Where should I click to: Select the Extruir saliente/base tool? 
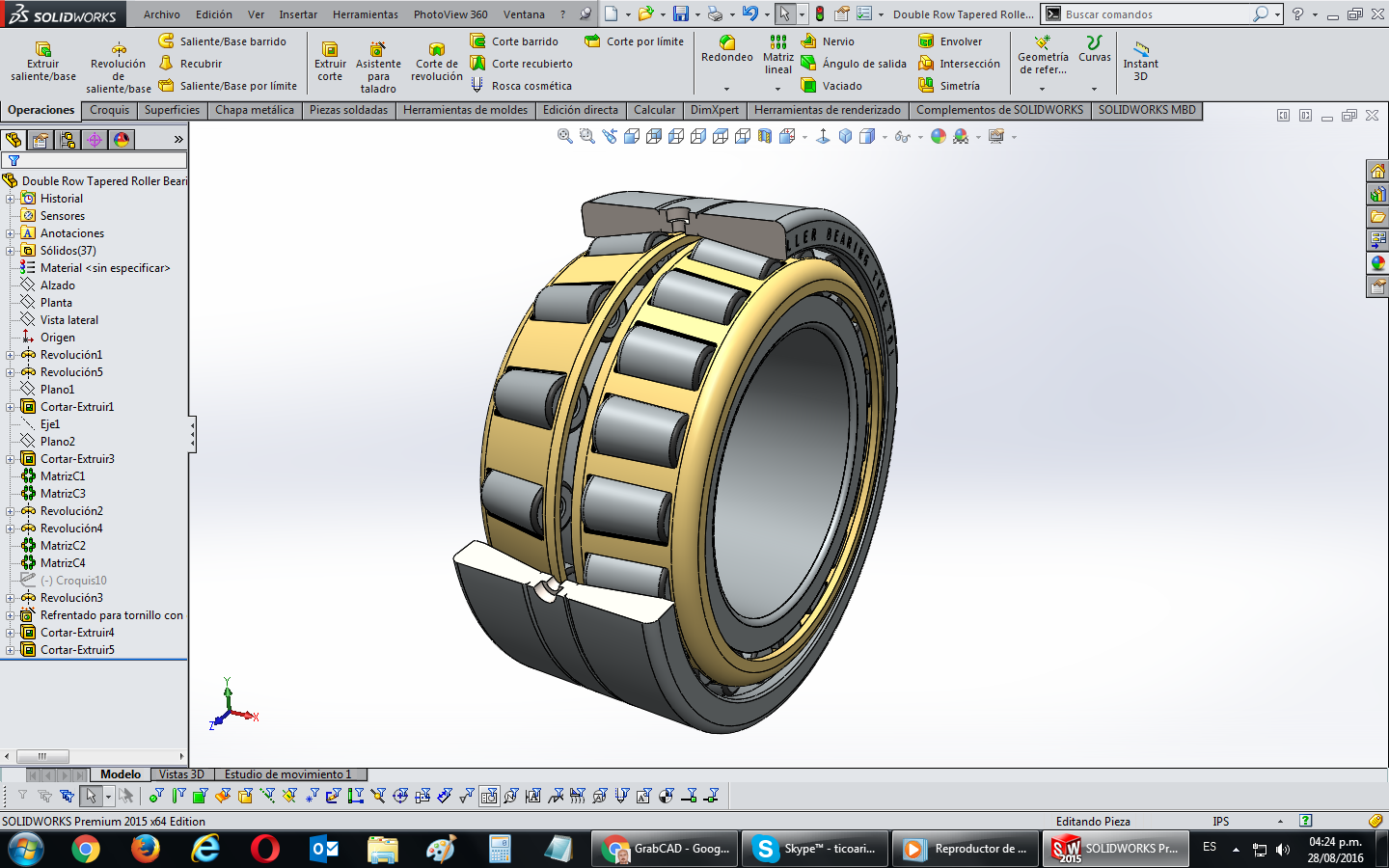[43, 62]
